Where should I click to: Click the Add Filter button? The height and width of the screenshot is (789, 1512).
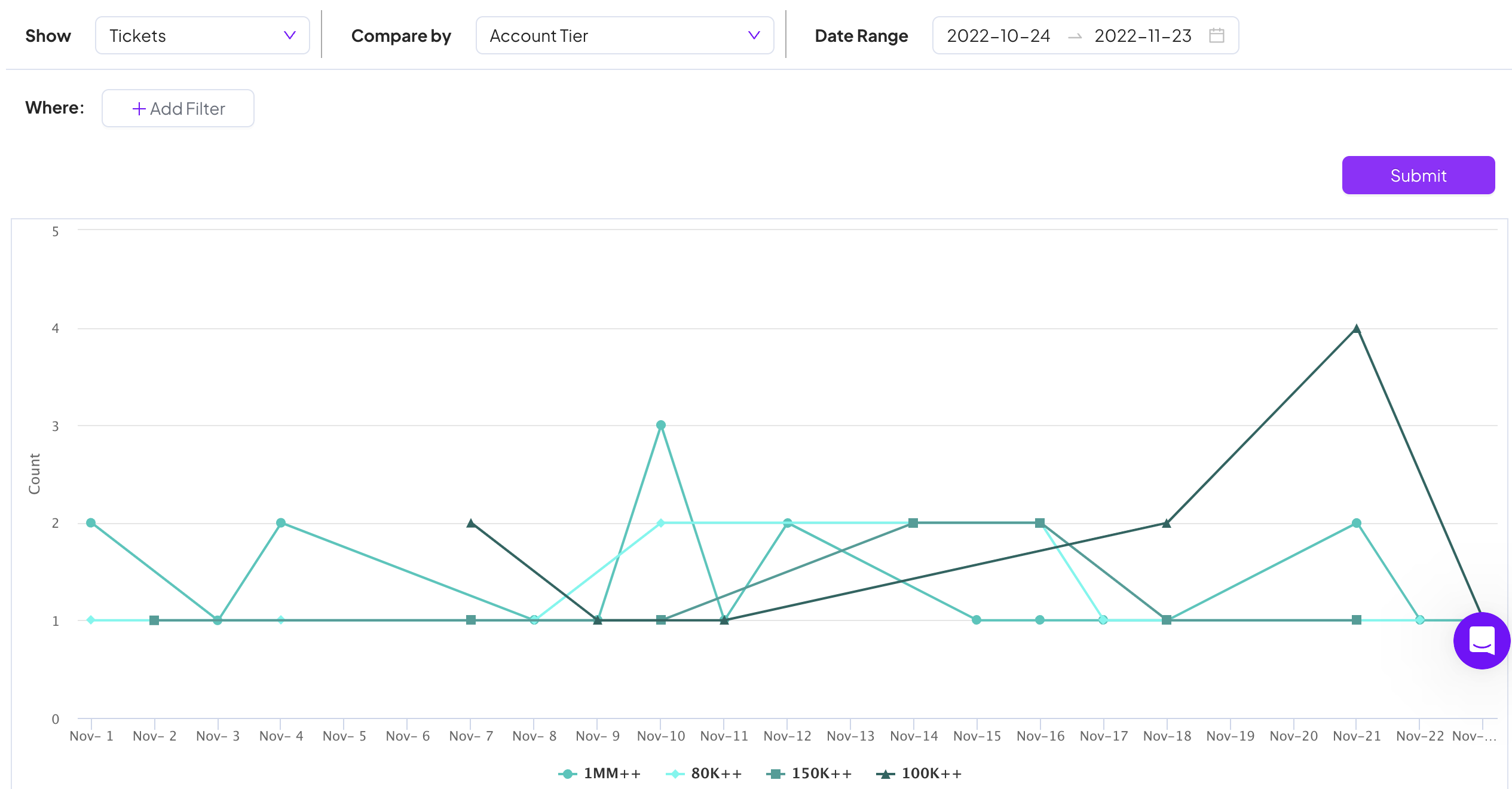(178, 109)
